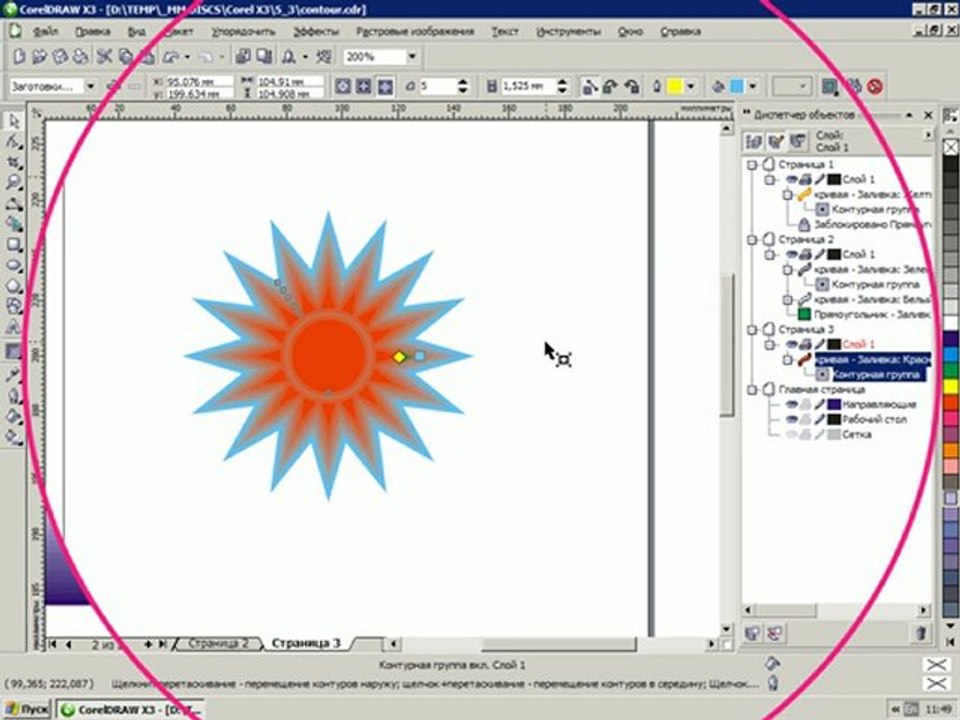Click the Cut scissors icon
This screenshot has width=960, height=720.
pyautogui.click(x=104, y=56)
